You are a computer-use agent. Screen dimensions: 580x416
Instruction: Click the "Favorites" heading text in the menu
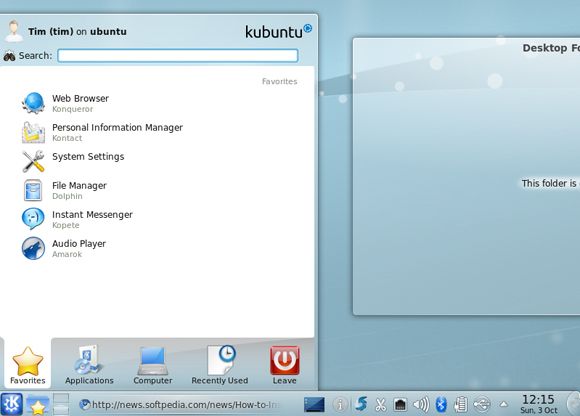(279, 81)
